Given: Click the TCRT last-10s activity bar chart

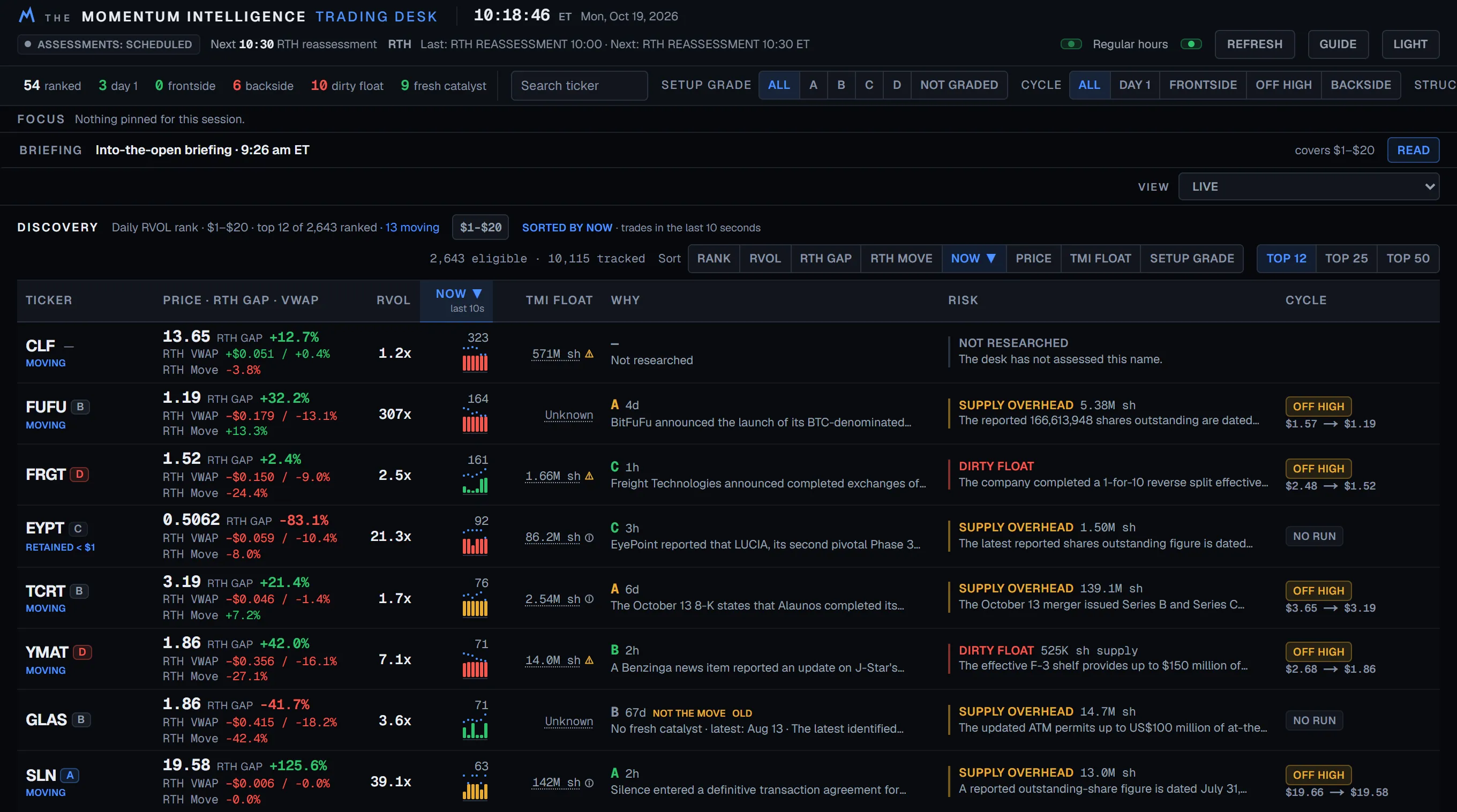Looking at the screenshot, I should [x=475, y=604].
